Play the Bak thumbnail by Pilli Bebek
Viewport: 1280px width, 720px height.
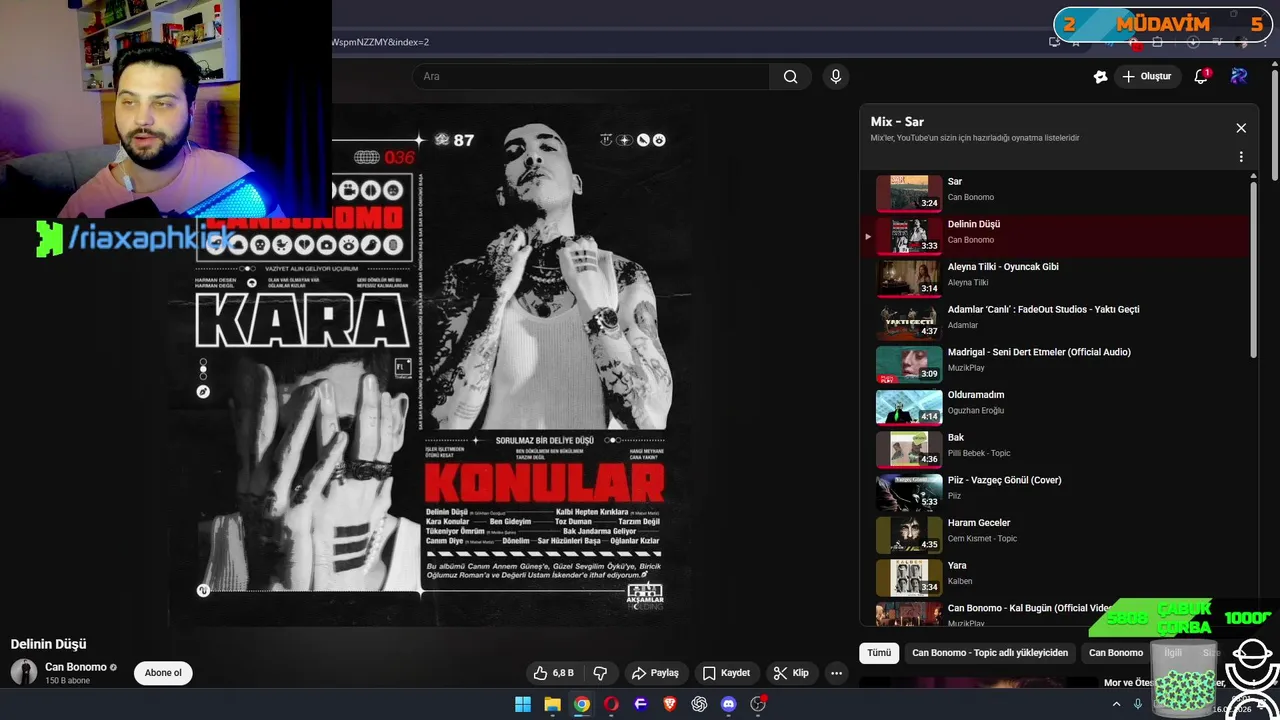click(909, 449)
